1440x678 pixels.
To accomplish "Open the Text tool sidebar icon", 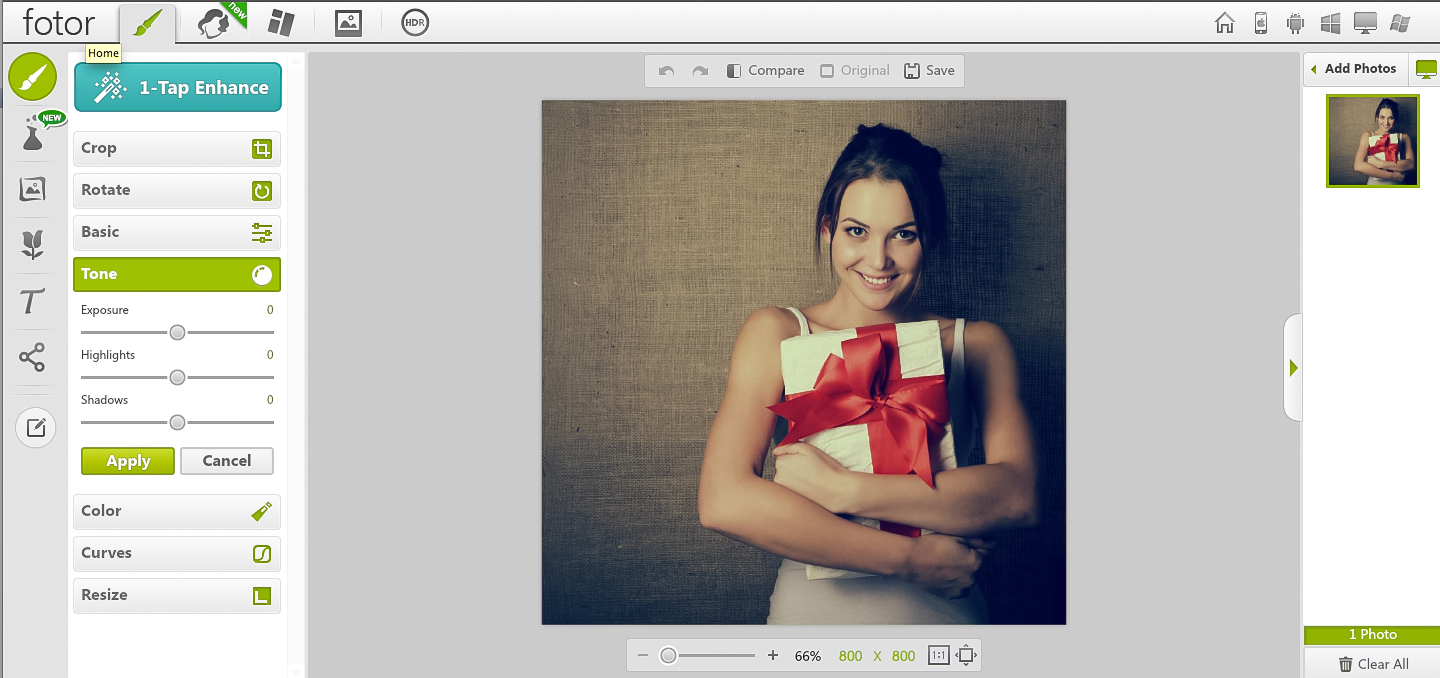I will pos(33,301).
